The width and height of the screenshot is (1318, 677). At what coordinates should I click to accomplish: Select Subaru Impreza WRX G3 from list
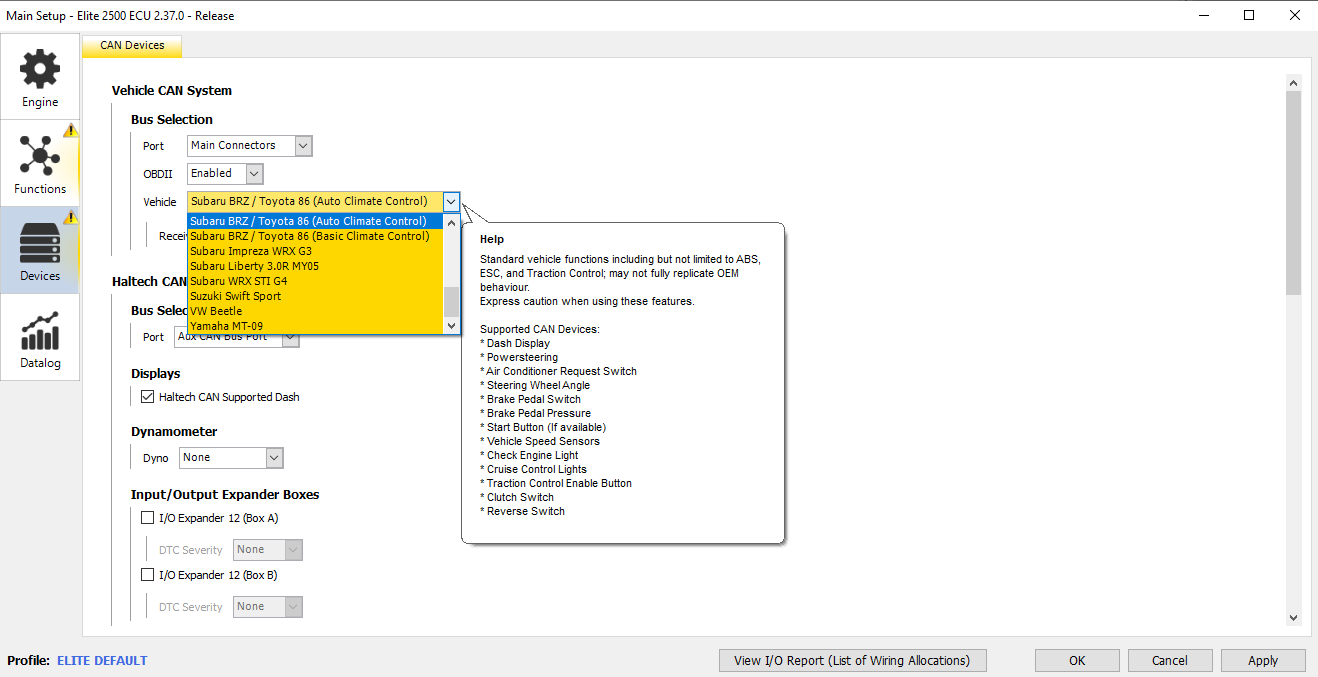click(315, 251)
